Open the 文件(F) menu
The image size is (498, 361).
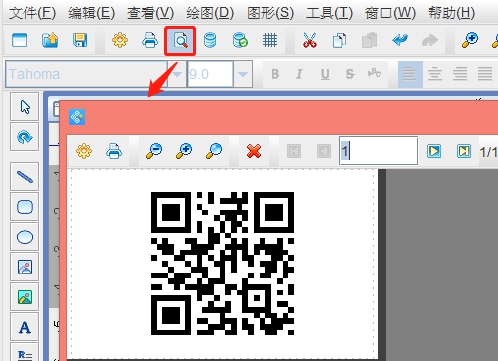[32, 13]
